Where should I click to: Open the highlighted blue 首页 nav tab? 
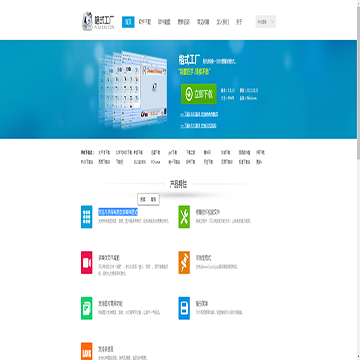(128, 22)
